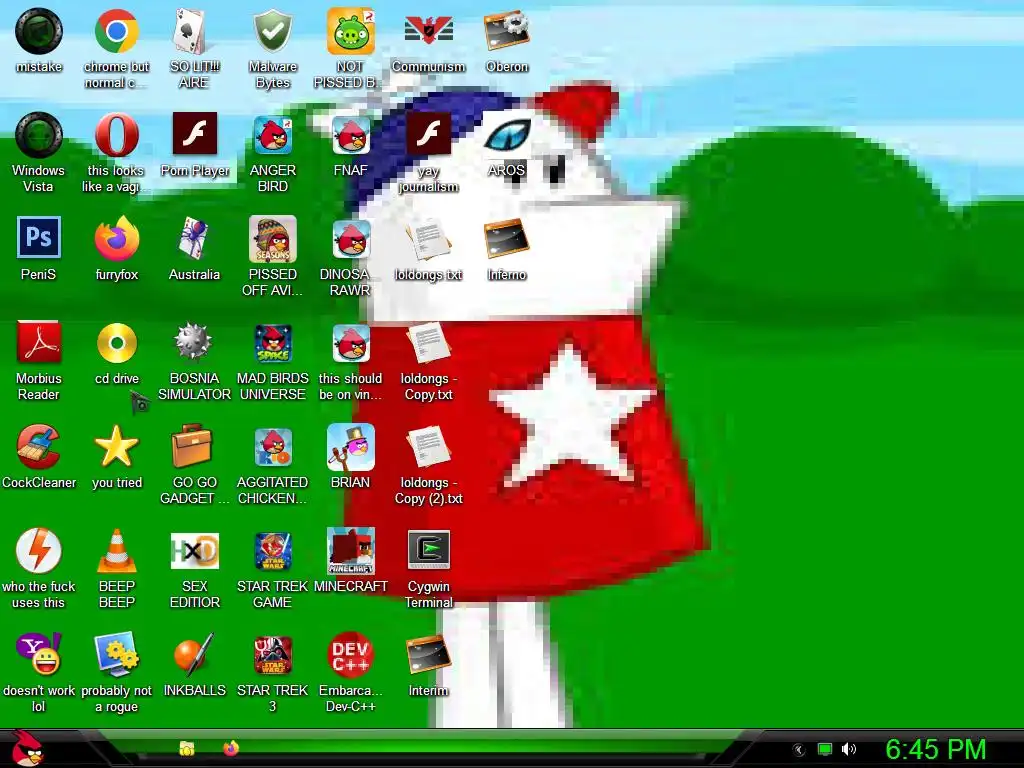Expand hidden tray icons arrow
The image size is (1024, 768).
[x=798, y=750]
